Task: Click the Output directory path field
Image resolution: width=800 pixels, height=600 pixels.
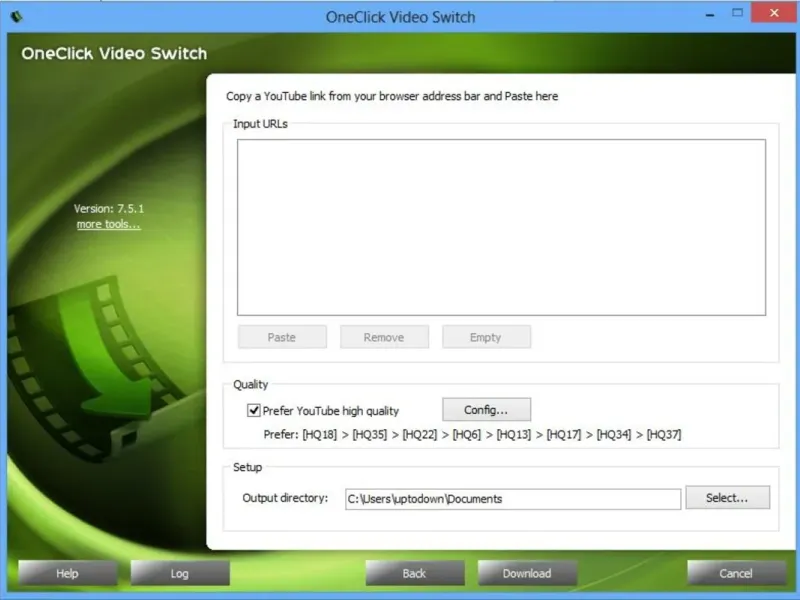Action: [x=513, y=499]
